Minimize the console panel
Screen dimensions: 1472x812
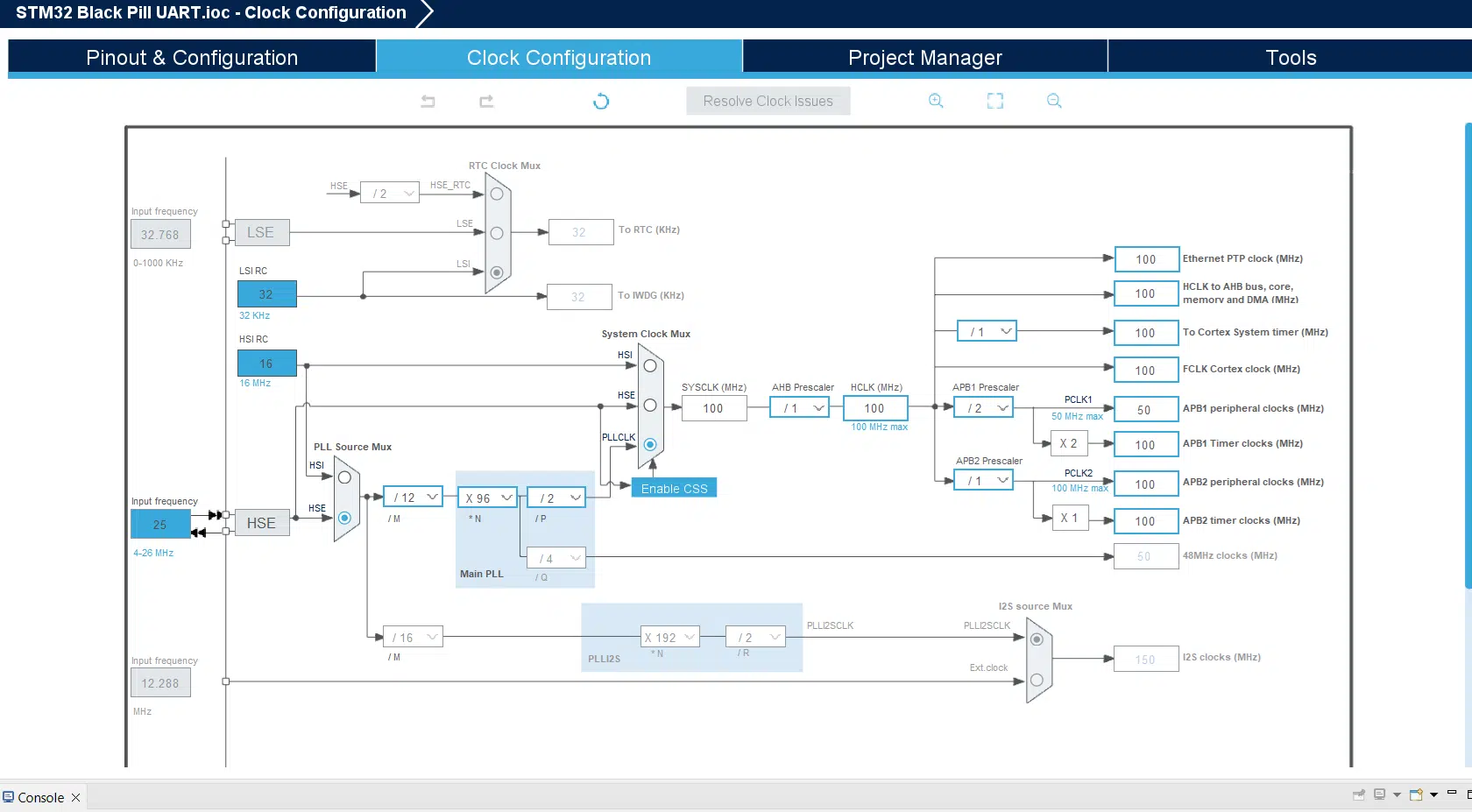[1452, 793]
